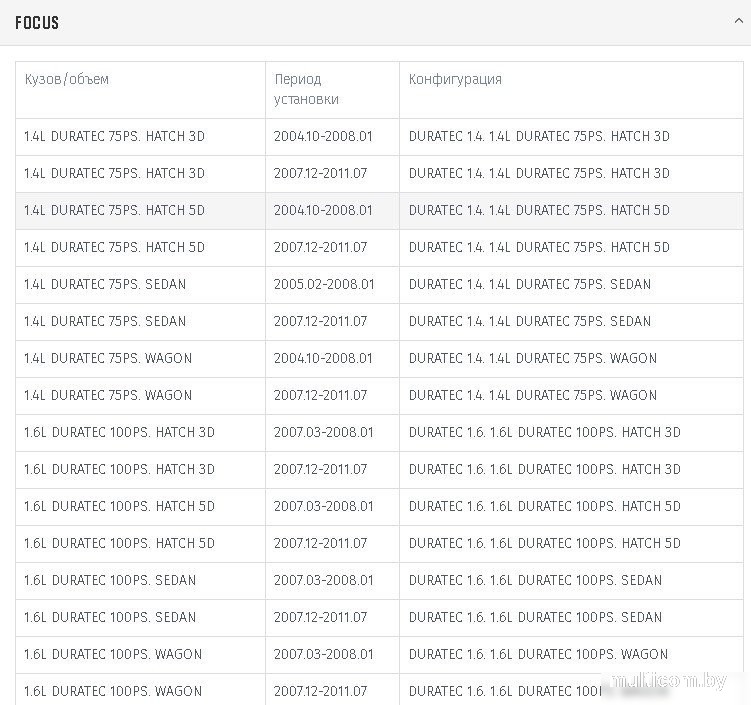The width and height of the screenshot is (751, 705).
Task: Select 1.6L HATCH 5D configuration for 2007.03-2008.01
Action: [544, 506]
